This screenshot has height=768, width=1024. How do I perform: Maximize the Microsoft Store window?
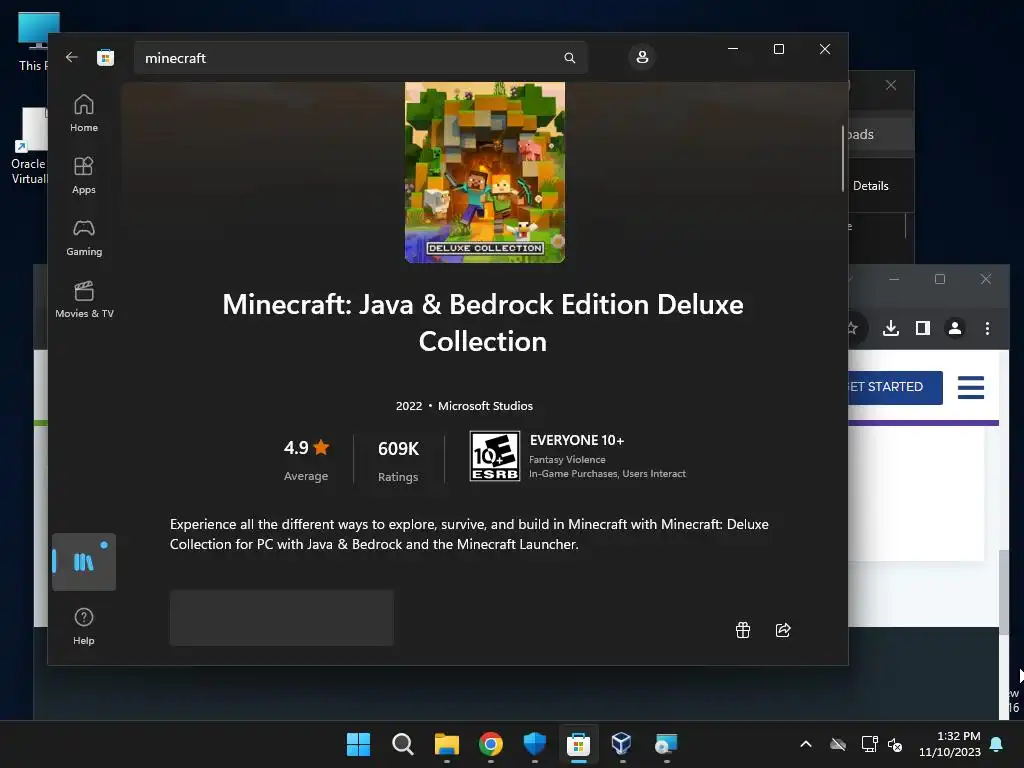pos(778,49)
